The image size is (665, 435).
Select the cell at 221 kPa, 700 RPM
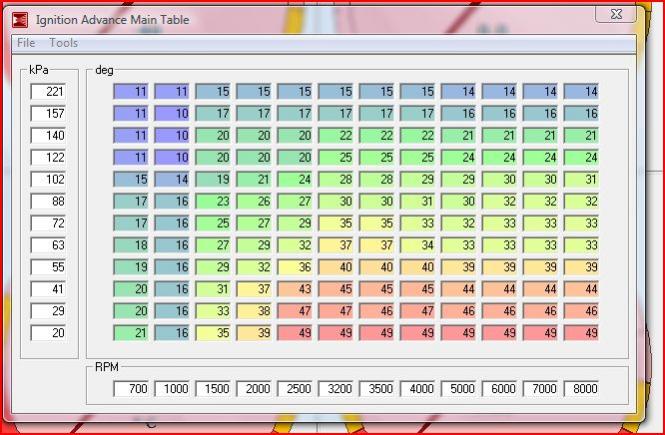pyautogui.click(x=130, y=91)
